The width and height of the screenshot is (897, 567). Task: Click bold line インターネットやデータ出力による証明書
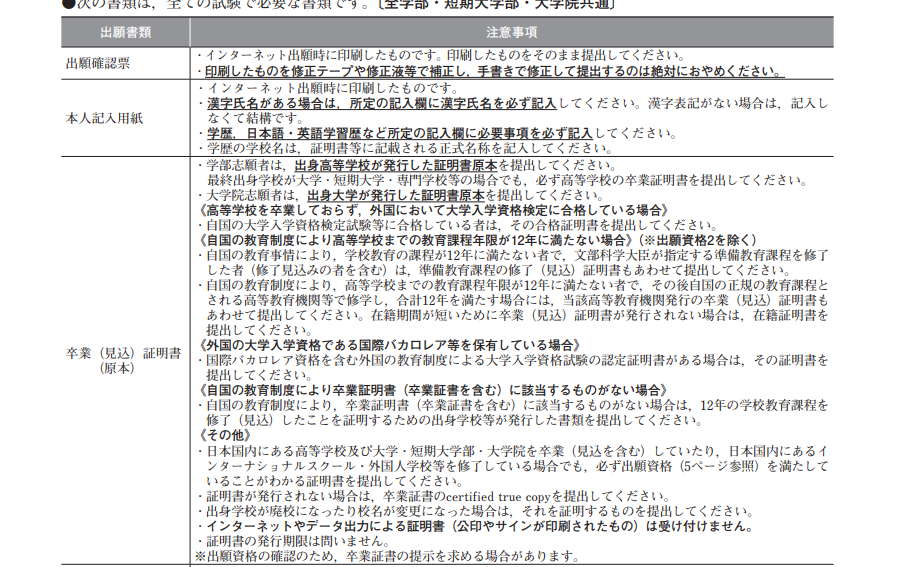[x=476, y=526]
